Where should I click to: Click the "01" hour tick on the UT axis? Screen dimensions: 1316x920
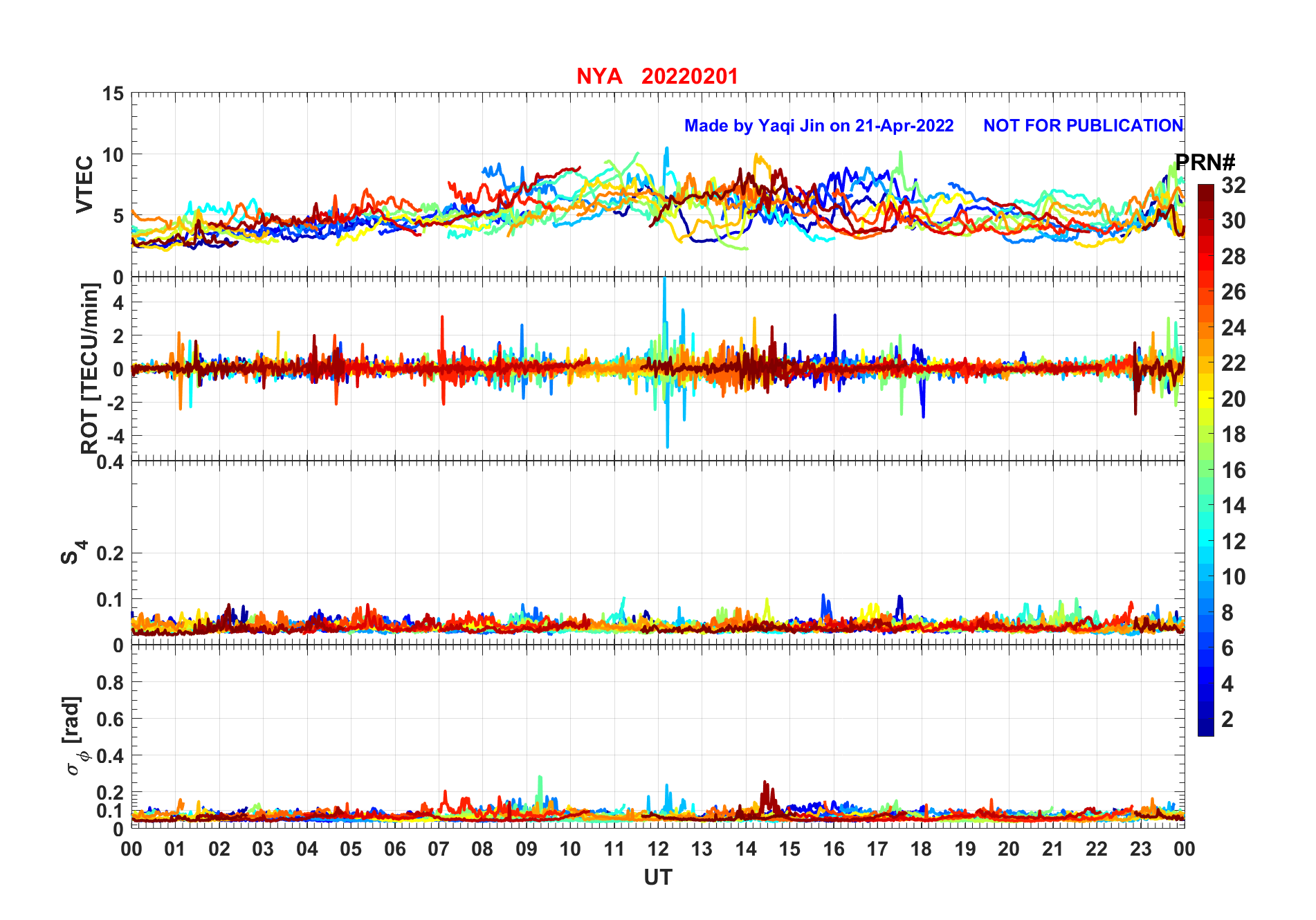pos(175,849)
